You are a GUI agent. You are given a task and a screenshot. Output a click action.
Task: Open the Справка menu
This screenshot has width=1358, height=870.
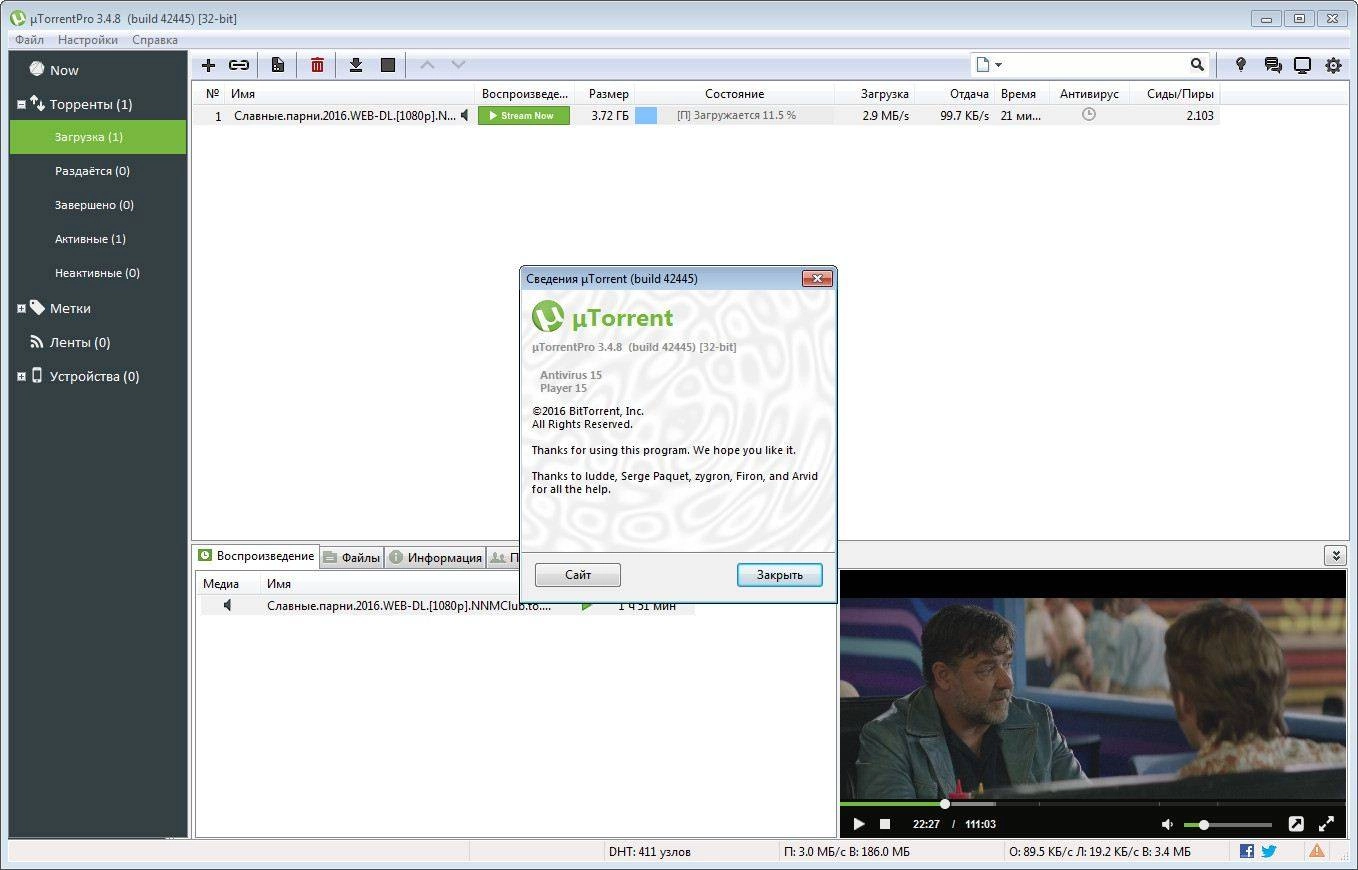coord(155,40)
